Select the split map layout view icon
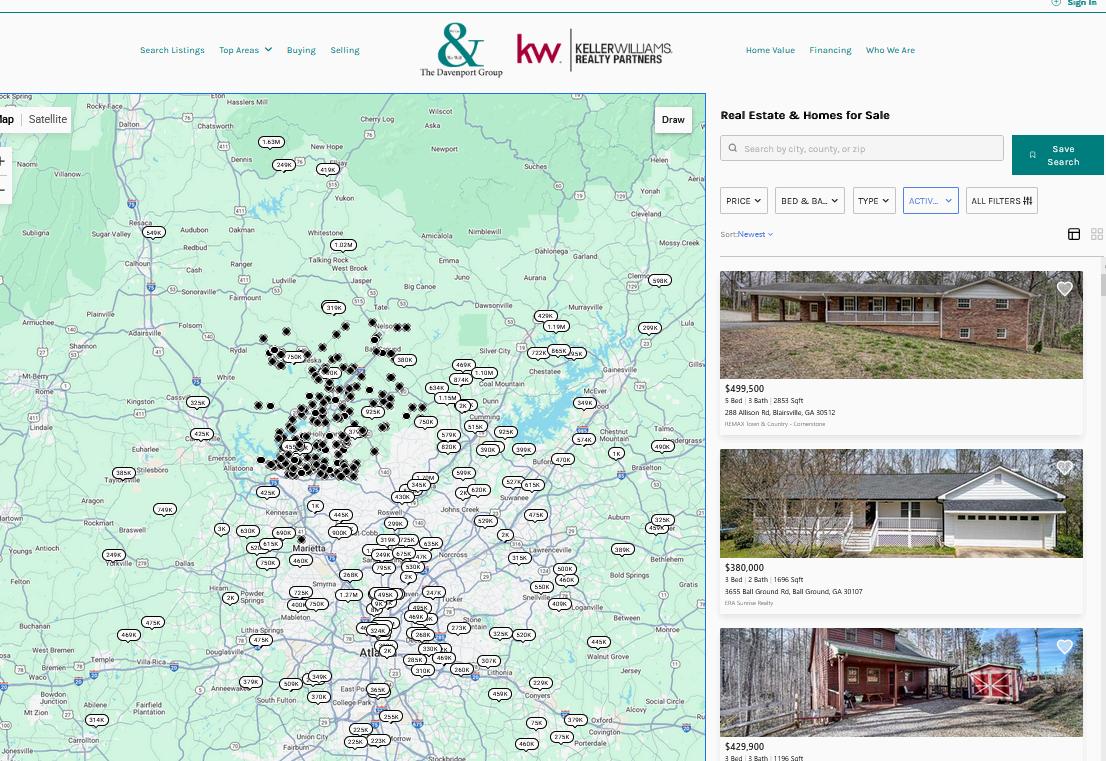Viewport: 1106px width, 761px height. point(1074,234)
